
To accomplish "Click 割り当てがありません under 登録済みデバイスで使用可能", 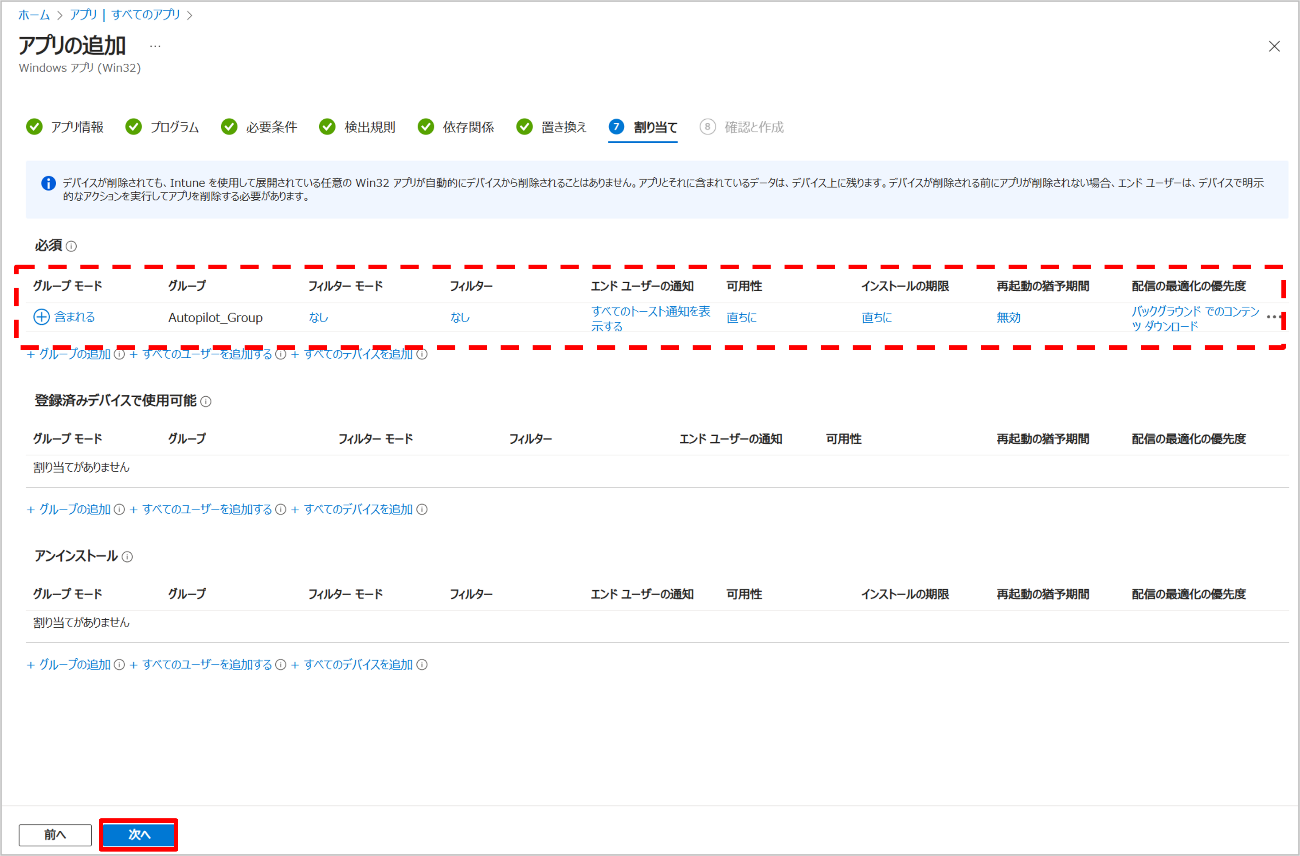I will (x=81, y=467).
